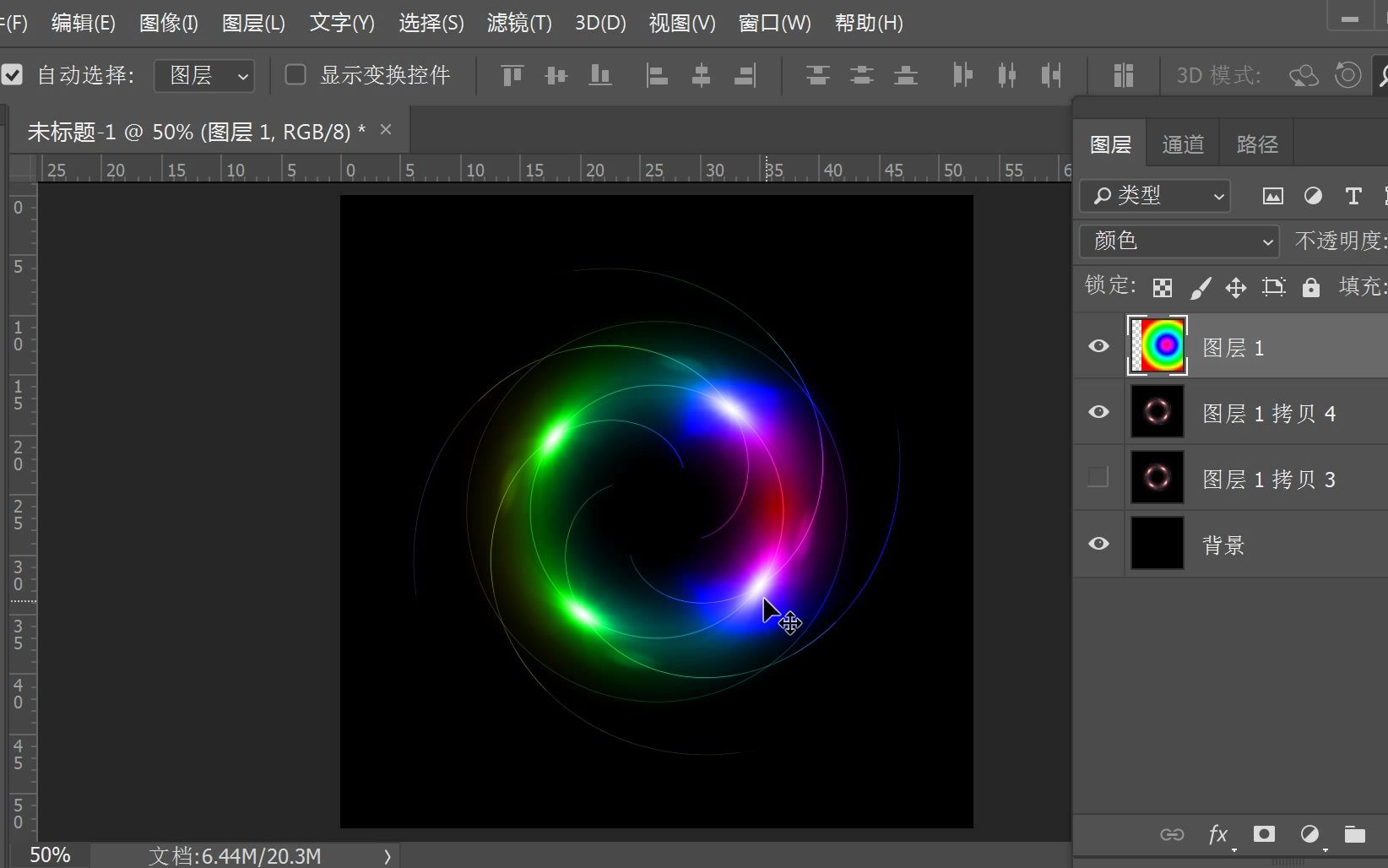1388x868 pixels.
Task: Open layer styles with the fx icon
Action: [1218, 834]
